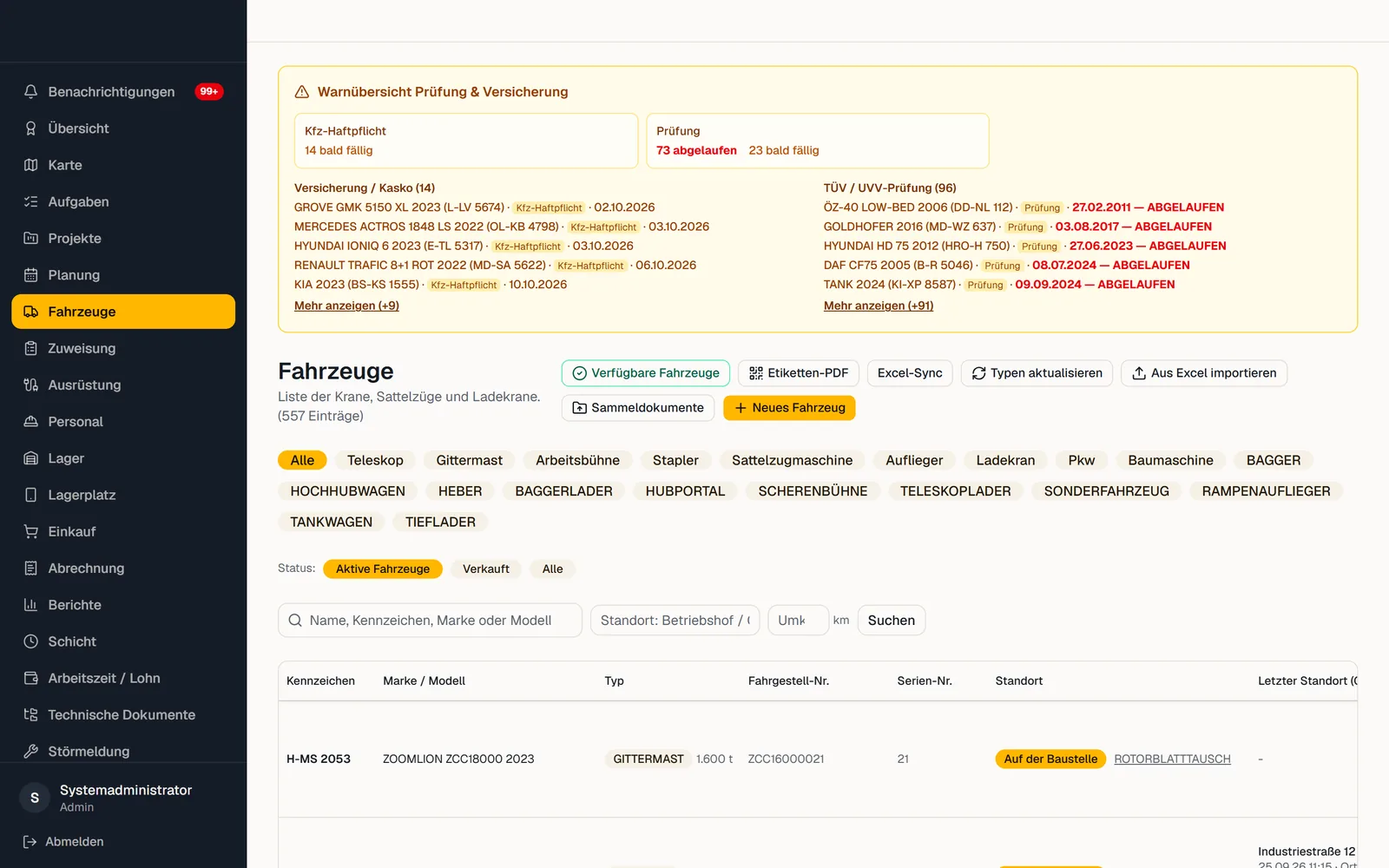This screenshot has width=1389, height=868.
Task: Open the Excel-Sync button
Action: 910,373
